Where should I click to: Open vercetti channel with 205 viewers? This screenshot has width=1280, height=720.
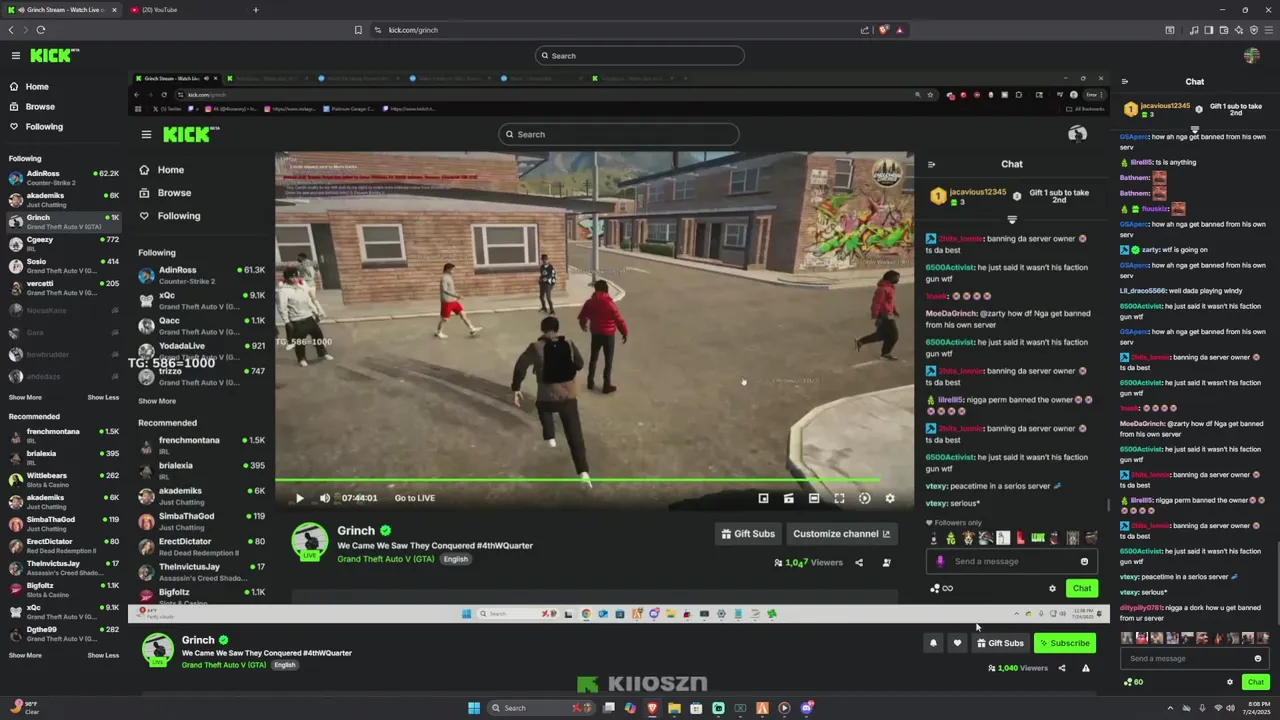[x=63, y=288]
